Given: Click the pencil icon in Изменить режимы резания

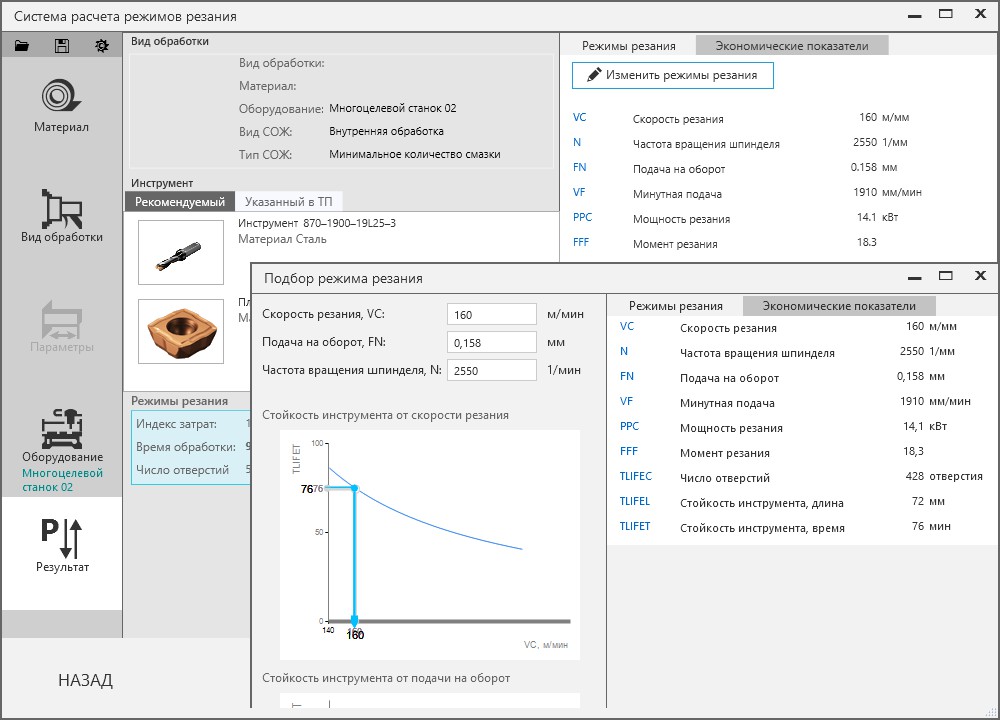Looking at the screenshot, I should pyautogui.click(x=594, y=75).
